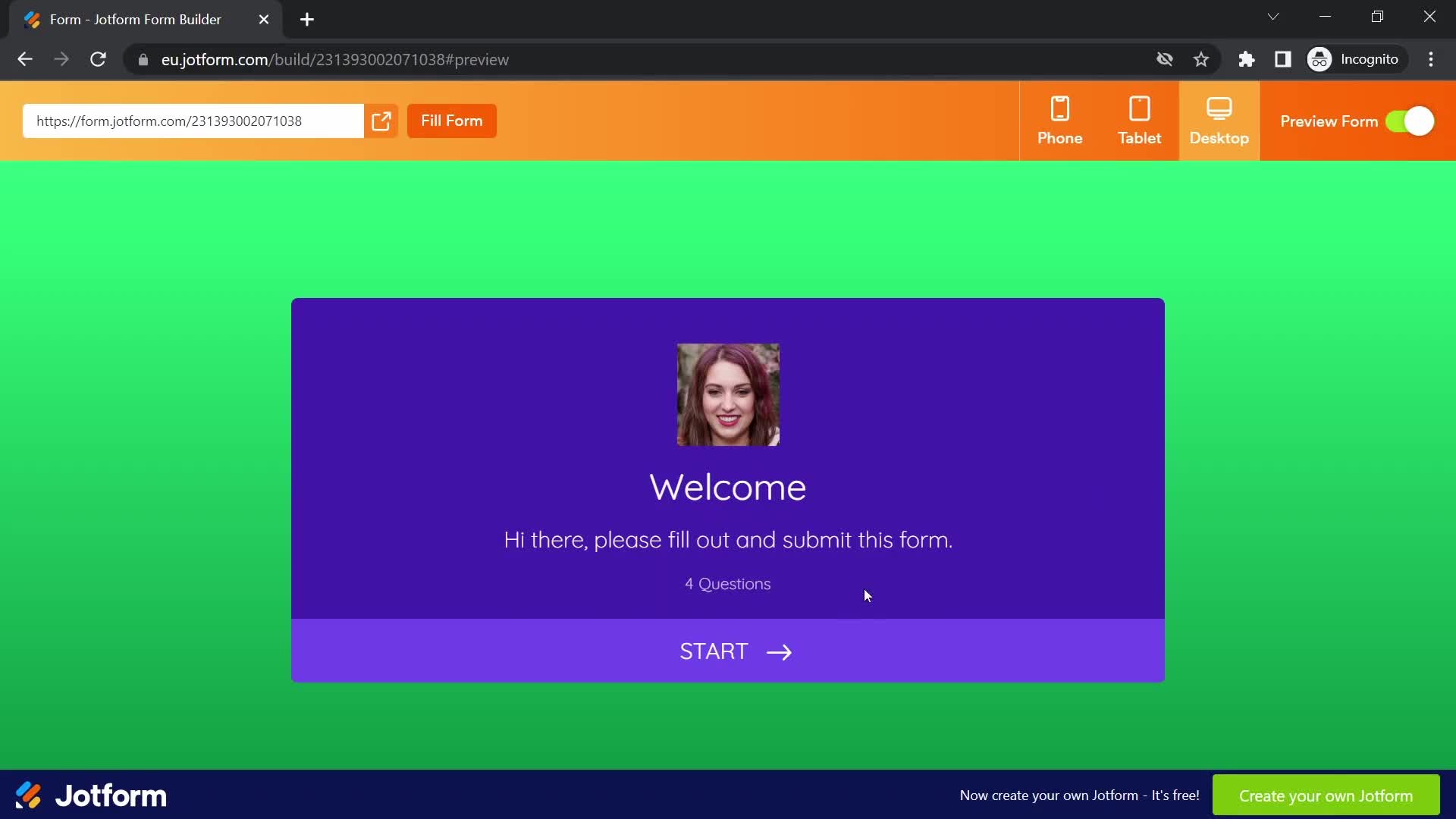Image resolution: width=1456 pixels, height=819 pixels.
Task: Click the Jotform home logo
Action: point(89,795)
